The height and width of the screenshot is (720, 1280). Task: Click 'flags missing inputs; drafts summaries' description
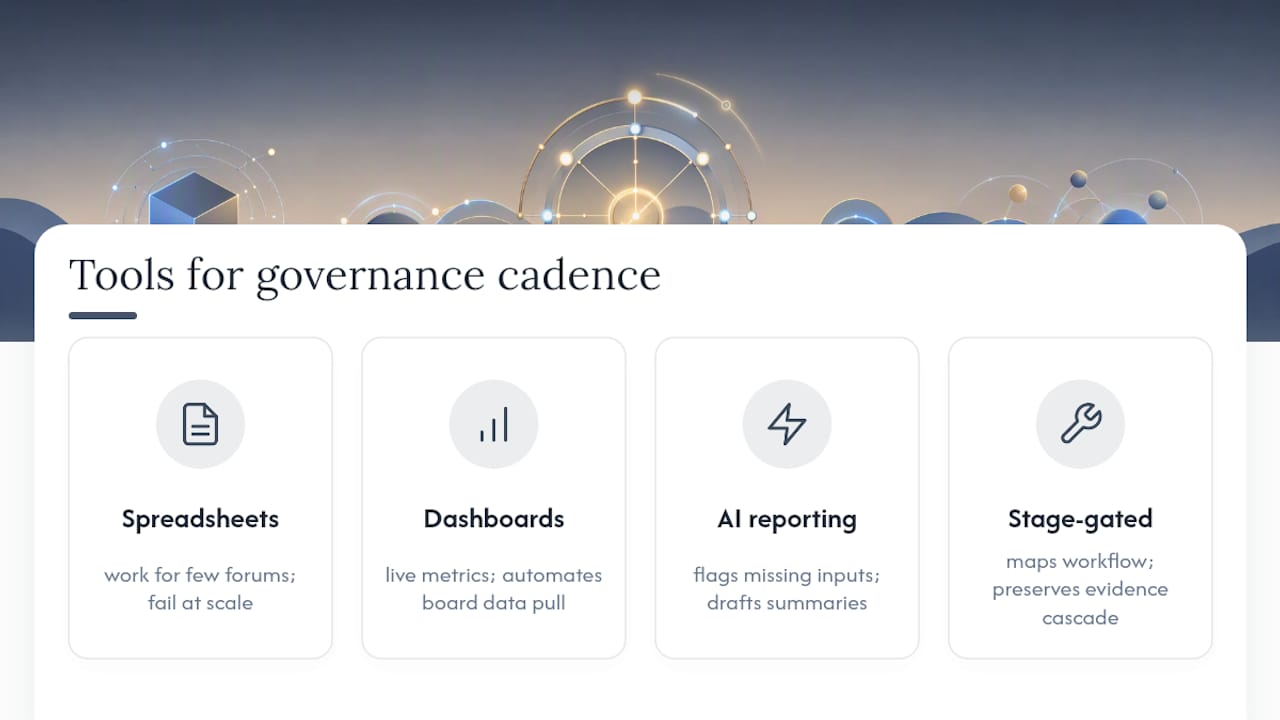(x=787, y=589)
